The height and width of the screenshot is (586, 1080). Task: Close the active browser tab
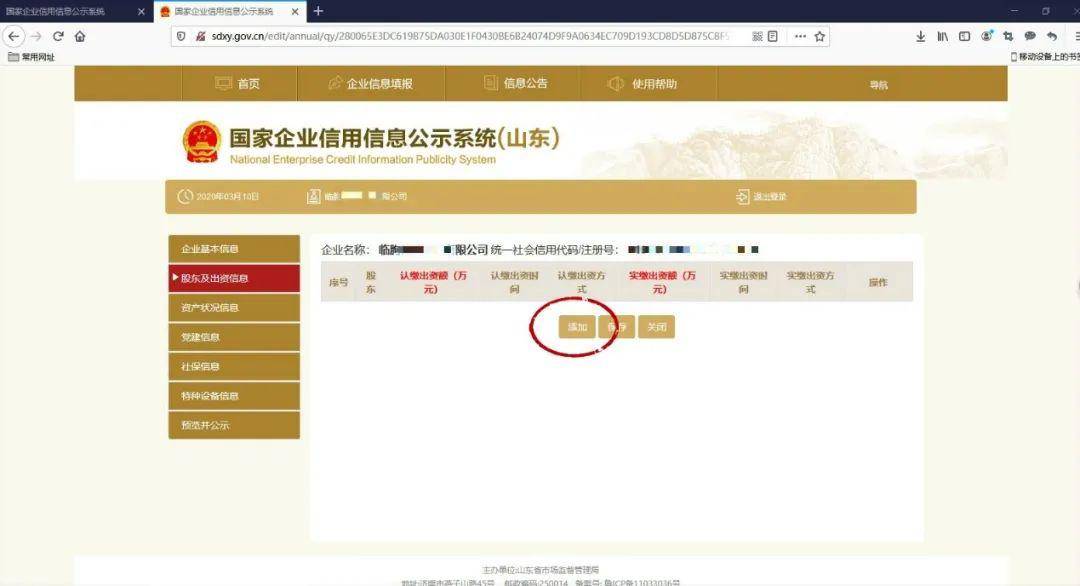(x=295, y=12)
